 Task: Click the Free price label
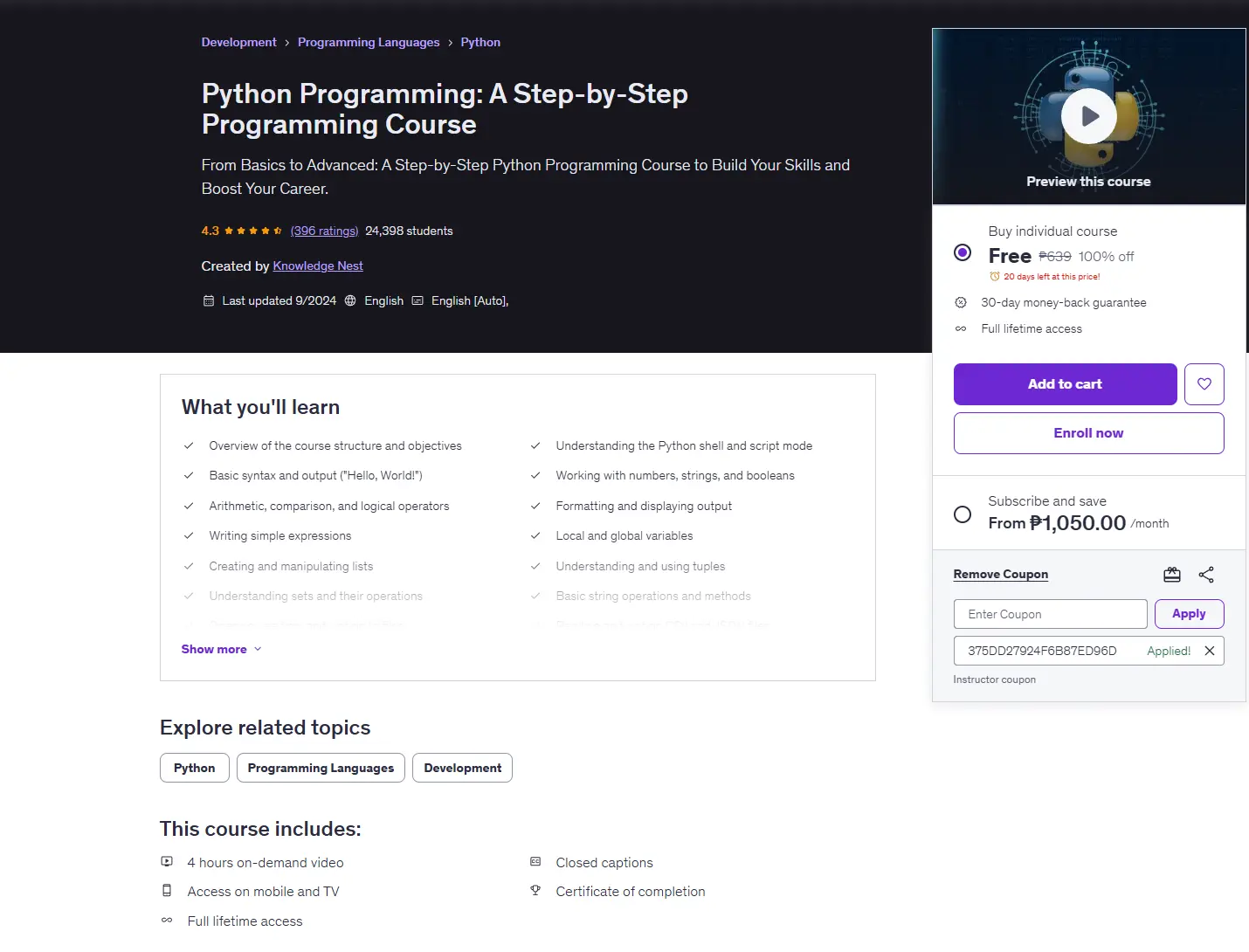pos(1010,256)
